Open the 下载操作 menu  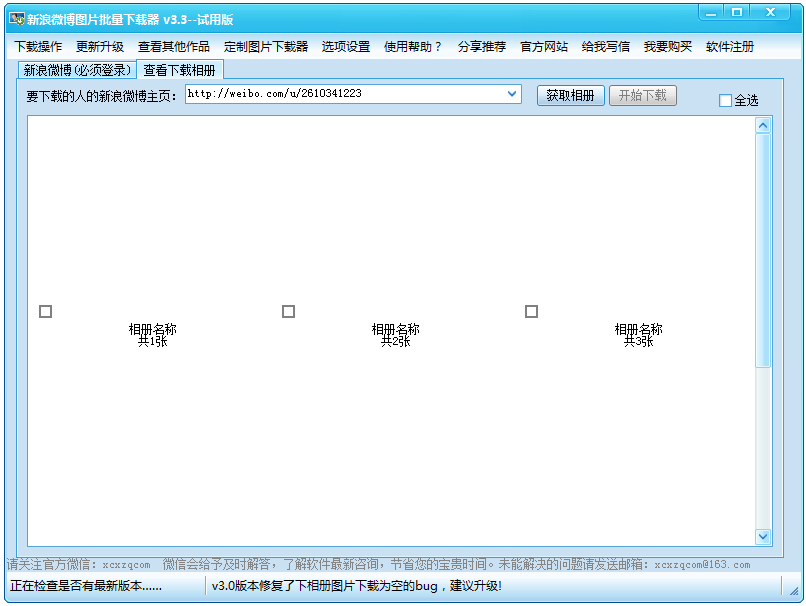point(39,47)
